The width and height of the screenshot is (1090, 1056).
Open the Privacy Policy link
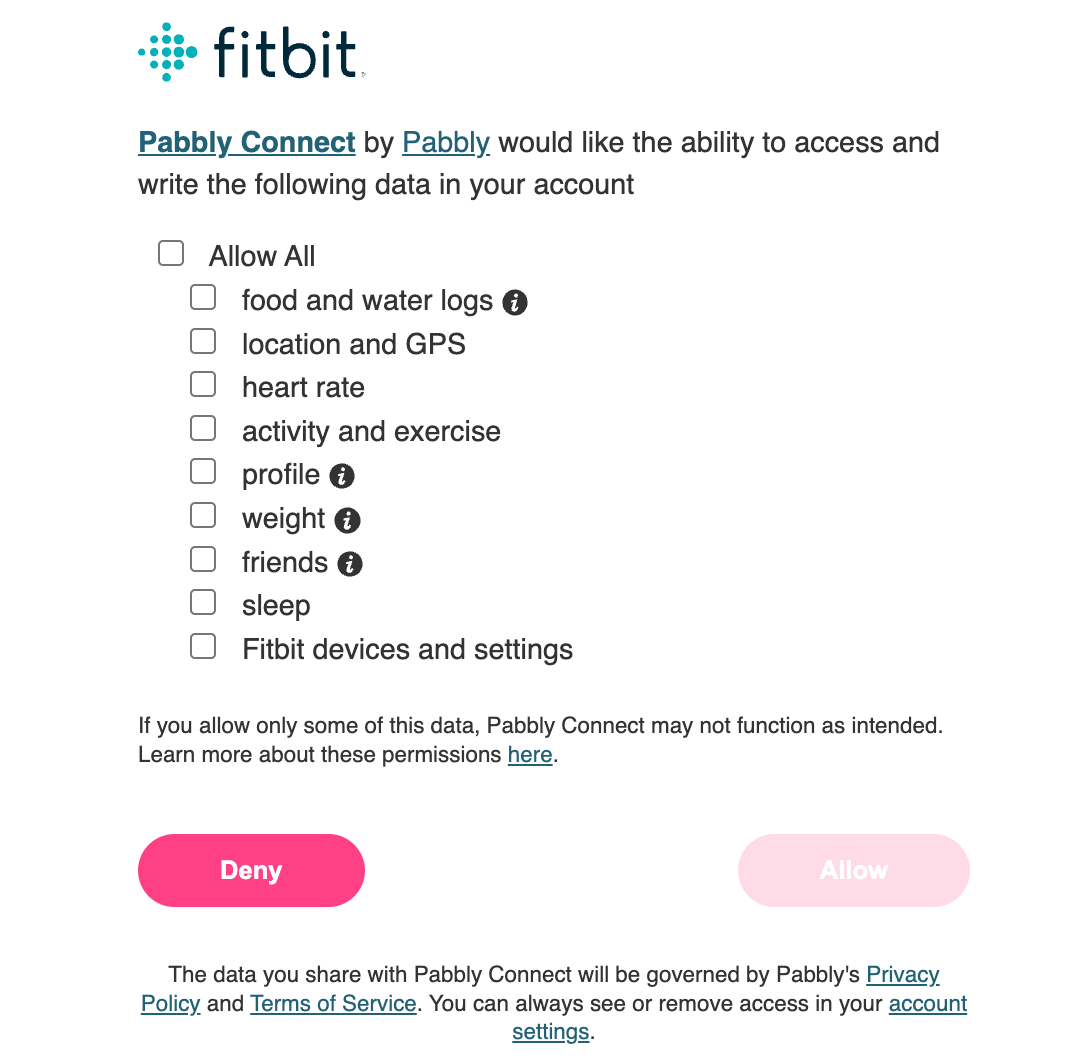click(x=902, y=975)
